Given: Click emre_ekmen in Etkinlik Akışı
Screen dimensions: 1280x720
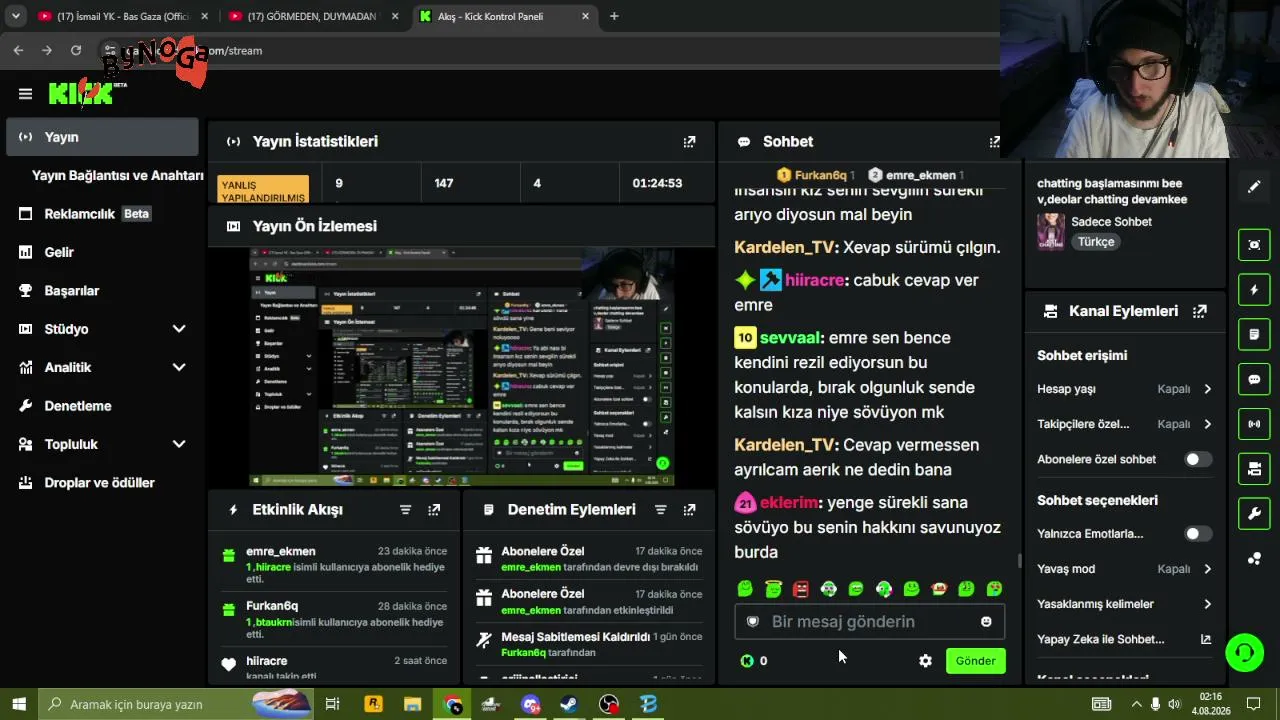Looking at the screenshot, I should pos(281,552).
